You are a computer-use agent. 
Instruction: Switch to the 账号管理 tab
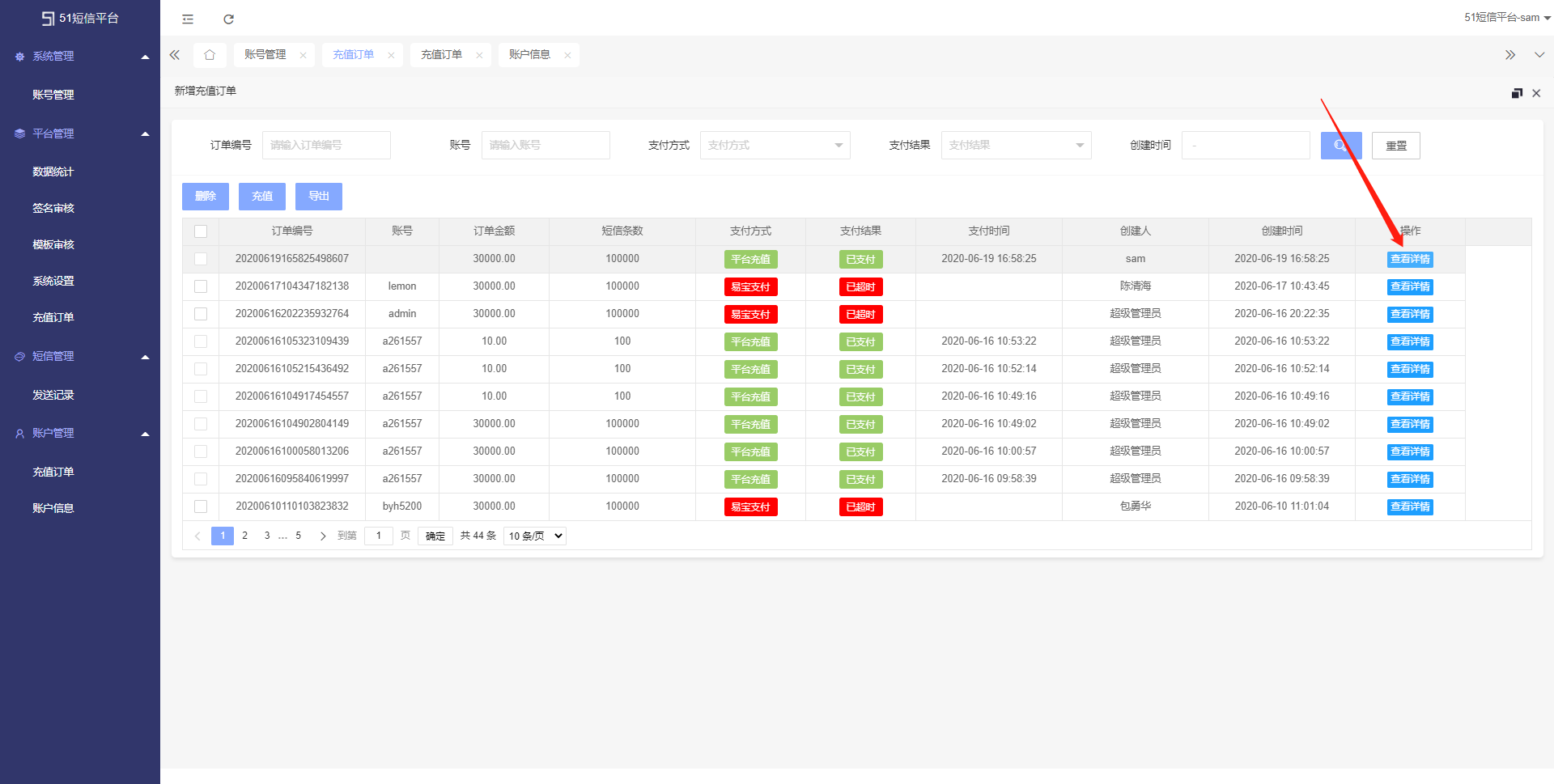(265, 55)
